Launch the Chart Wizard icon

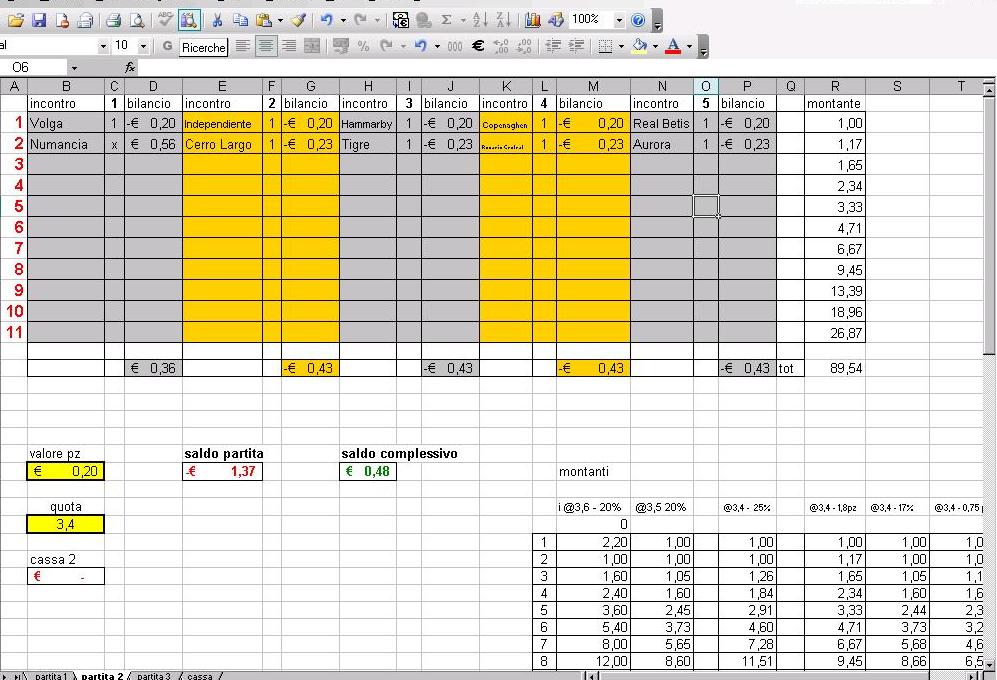(x=533, y=20)
